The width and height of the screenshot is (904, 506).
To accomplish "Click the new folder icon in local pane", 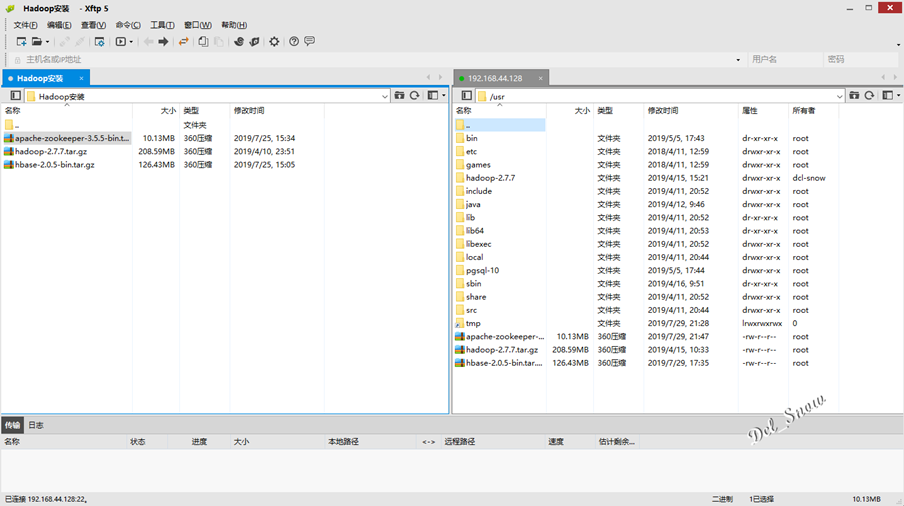I will pos(399,96).
